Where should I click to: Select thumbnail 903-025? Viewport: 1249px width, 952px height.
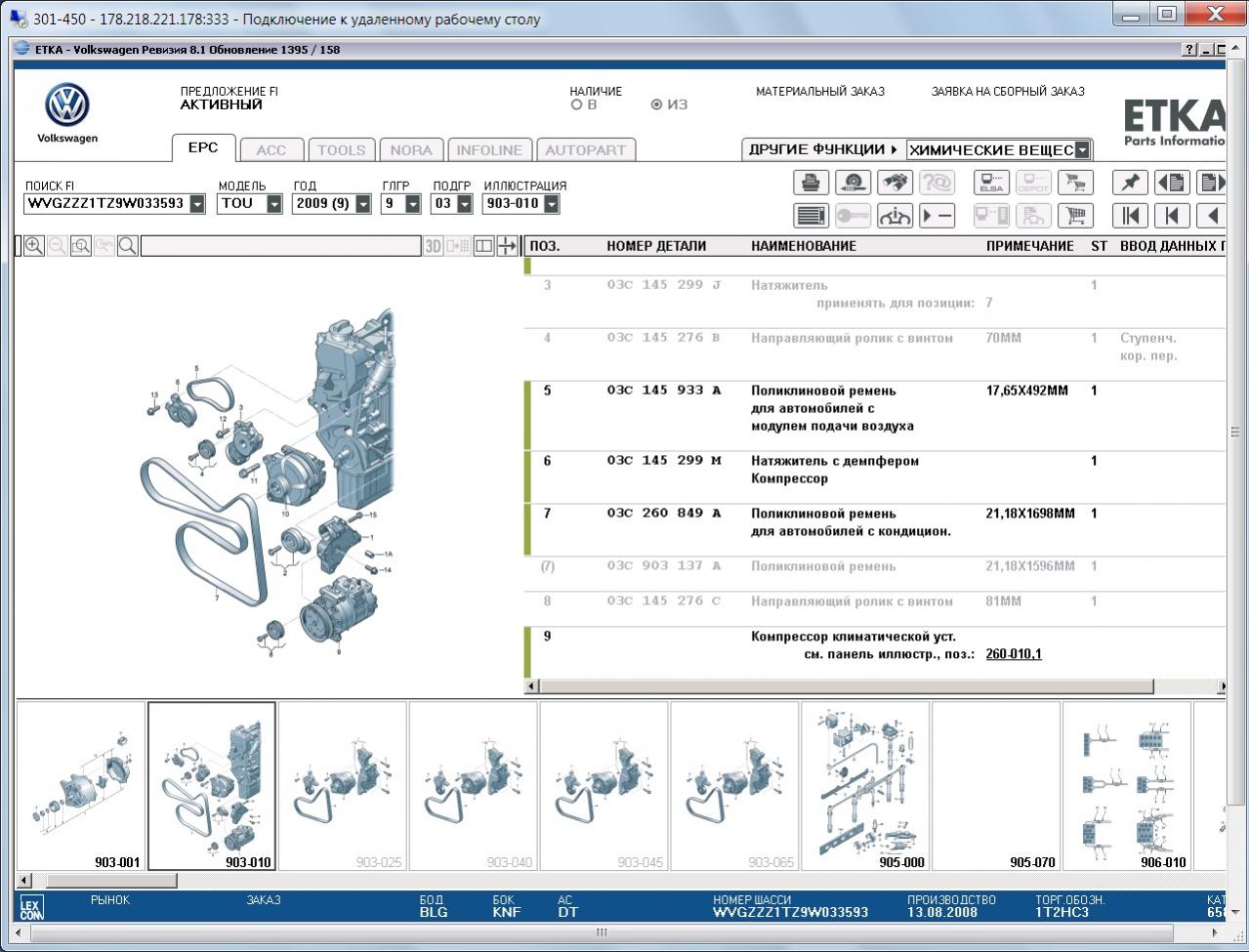point(343,786)
